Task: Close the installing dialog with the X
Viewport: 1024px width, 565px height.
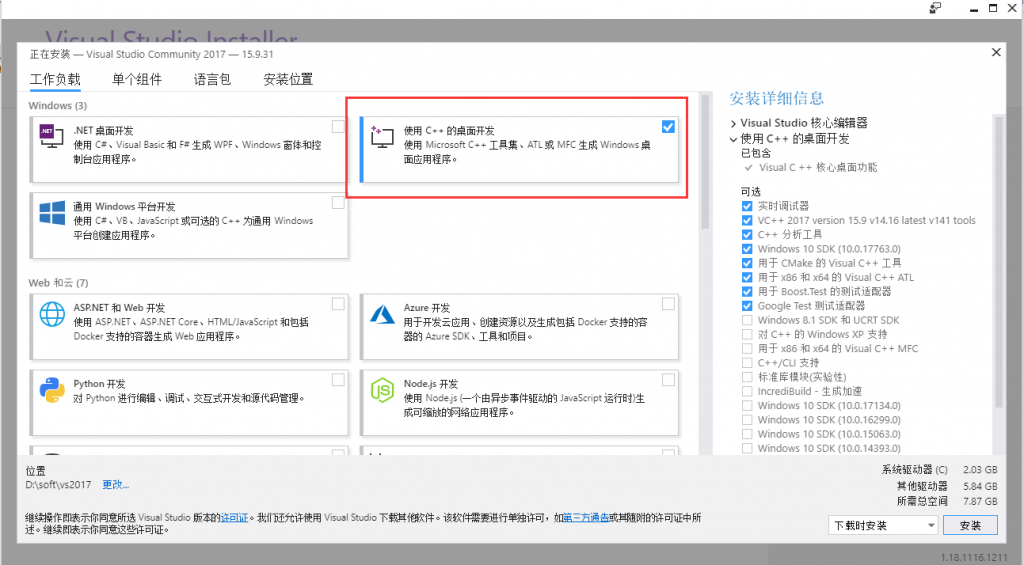Action: pos(996,52)
